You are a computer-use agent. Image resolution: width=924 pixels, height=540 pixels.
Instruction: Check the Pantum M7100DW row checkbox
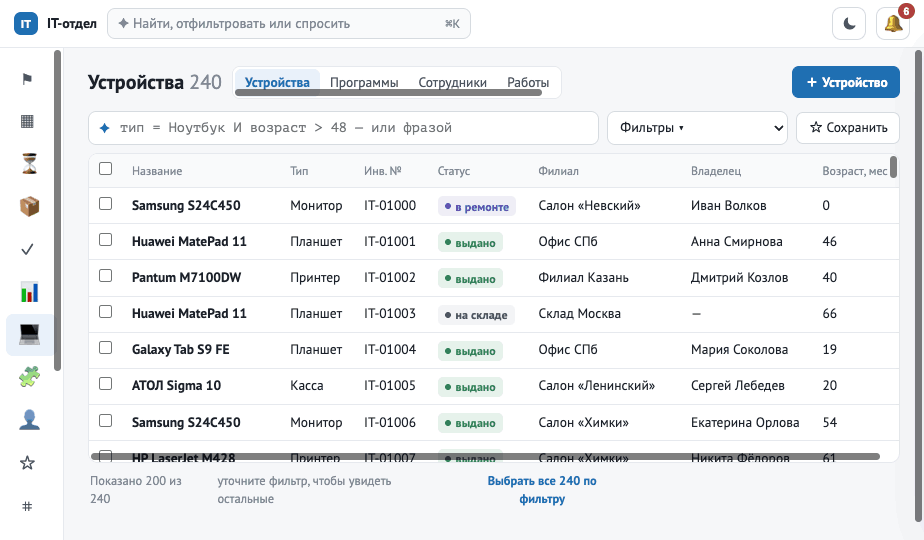pos(105,276)
